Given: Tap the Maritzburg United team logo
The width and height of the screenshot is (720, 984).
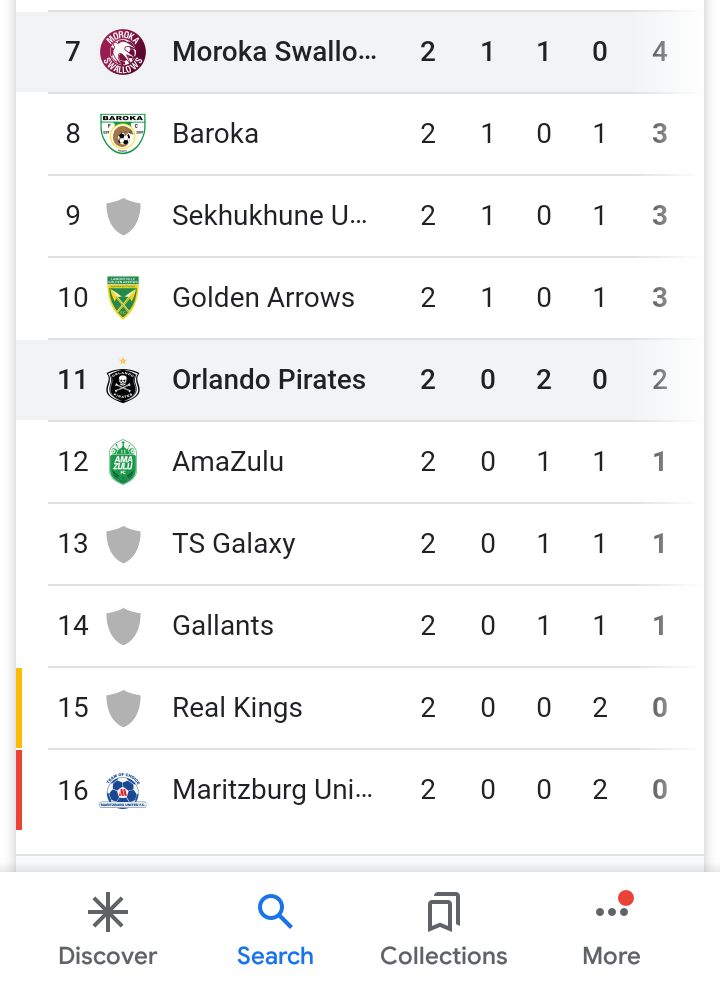Looking at the screenshot, I should pos(123,790).
